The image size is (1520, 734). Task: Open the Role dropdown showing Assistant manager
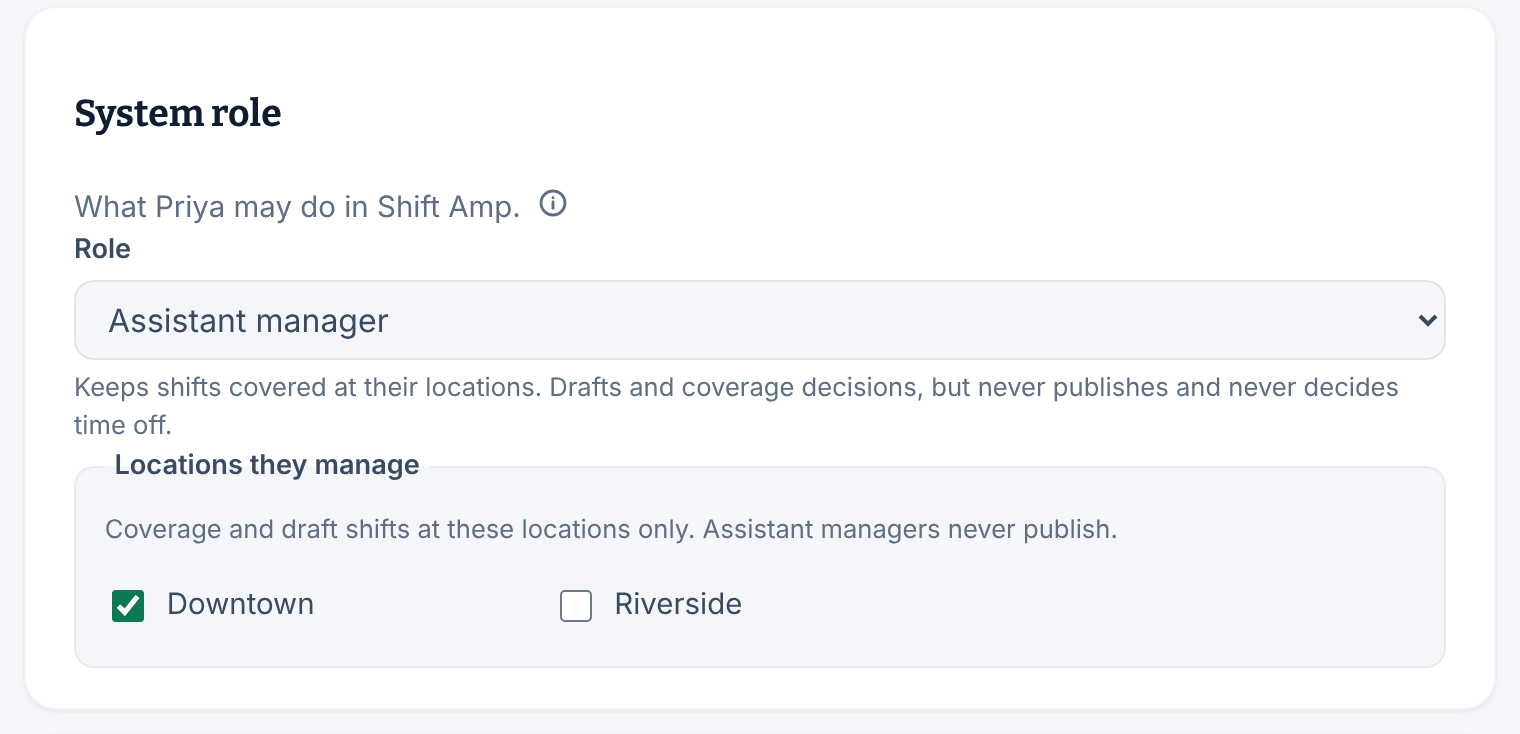760,320
